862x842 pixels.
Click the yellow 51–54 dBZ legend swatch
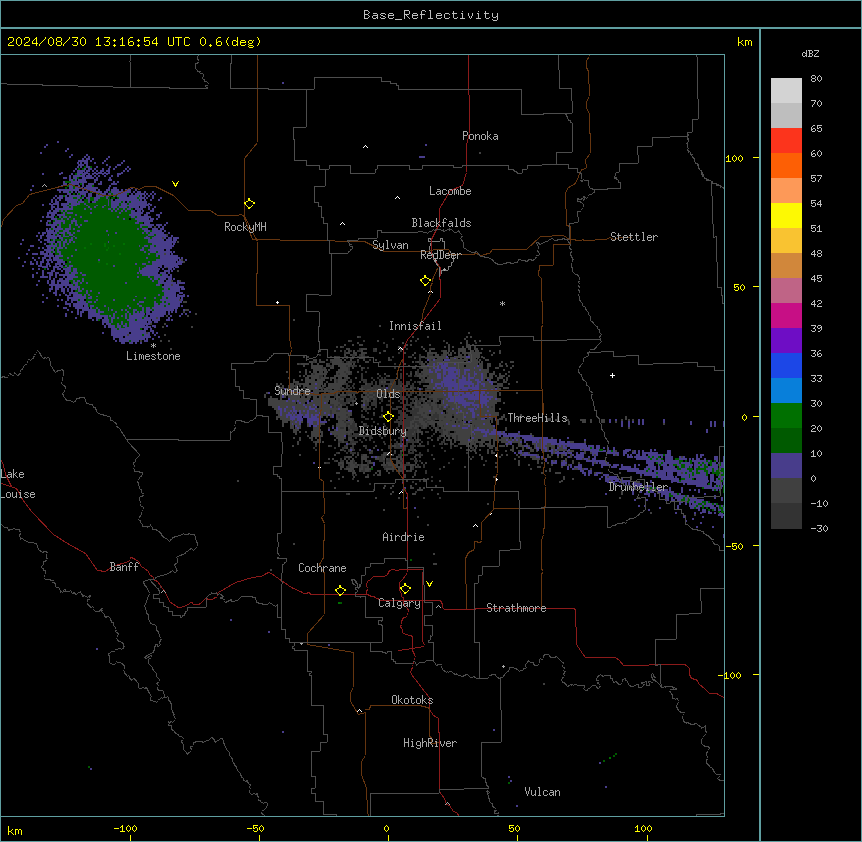(x=786, y=216)
